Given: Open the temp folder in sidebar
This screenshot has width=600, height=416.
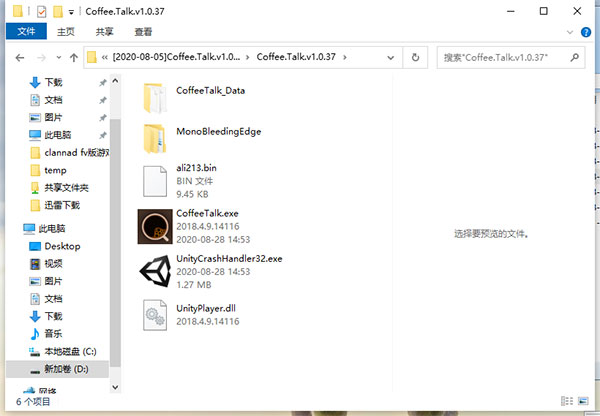Looking at the screenshot, I should (x=55, y=170).
